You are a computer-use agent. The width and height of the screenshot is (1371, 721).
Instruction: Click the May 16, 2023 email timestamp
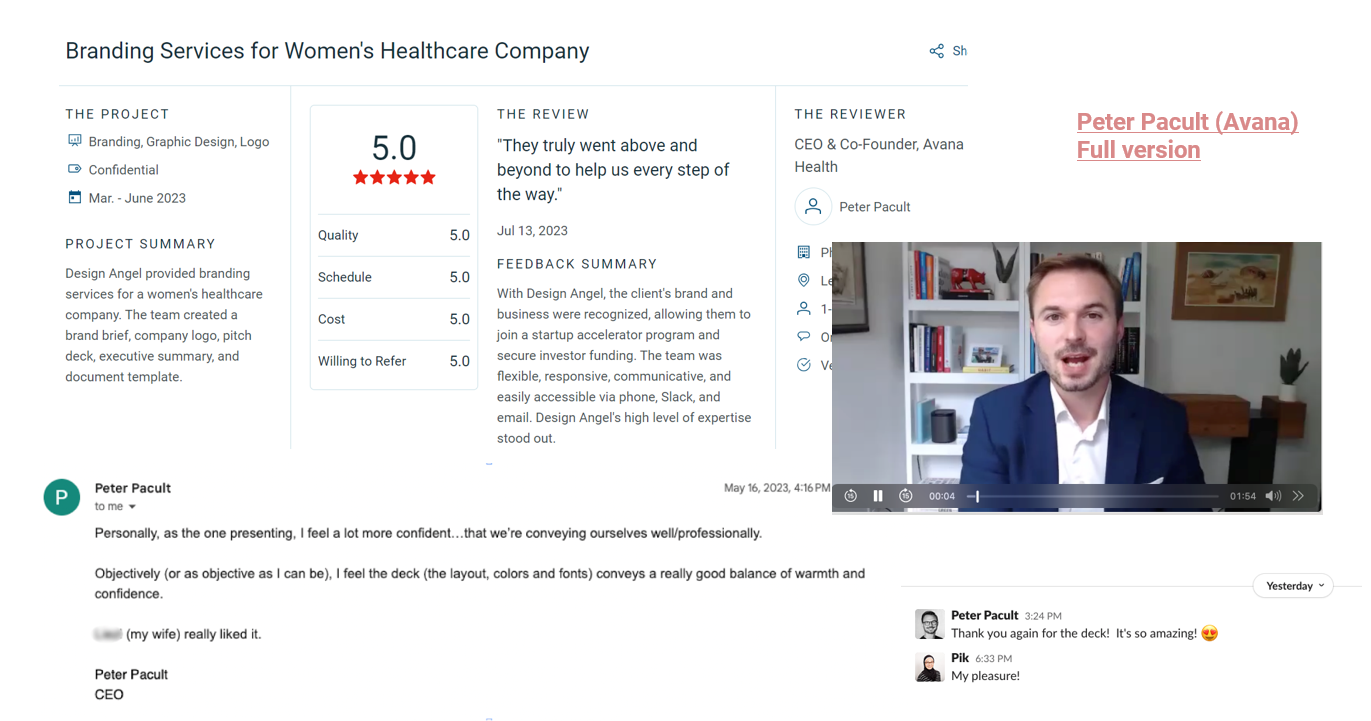click(x=776, y=488)
